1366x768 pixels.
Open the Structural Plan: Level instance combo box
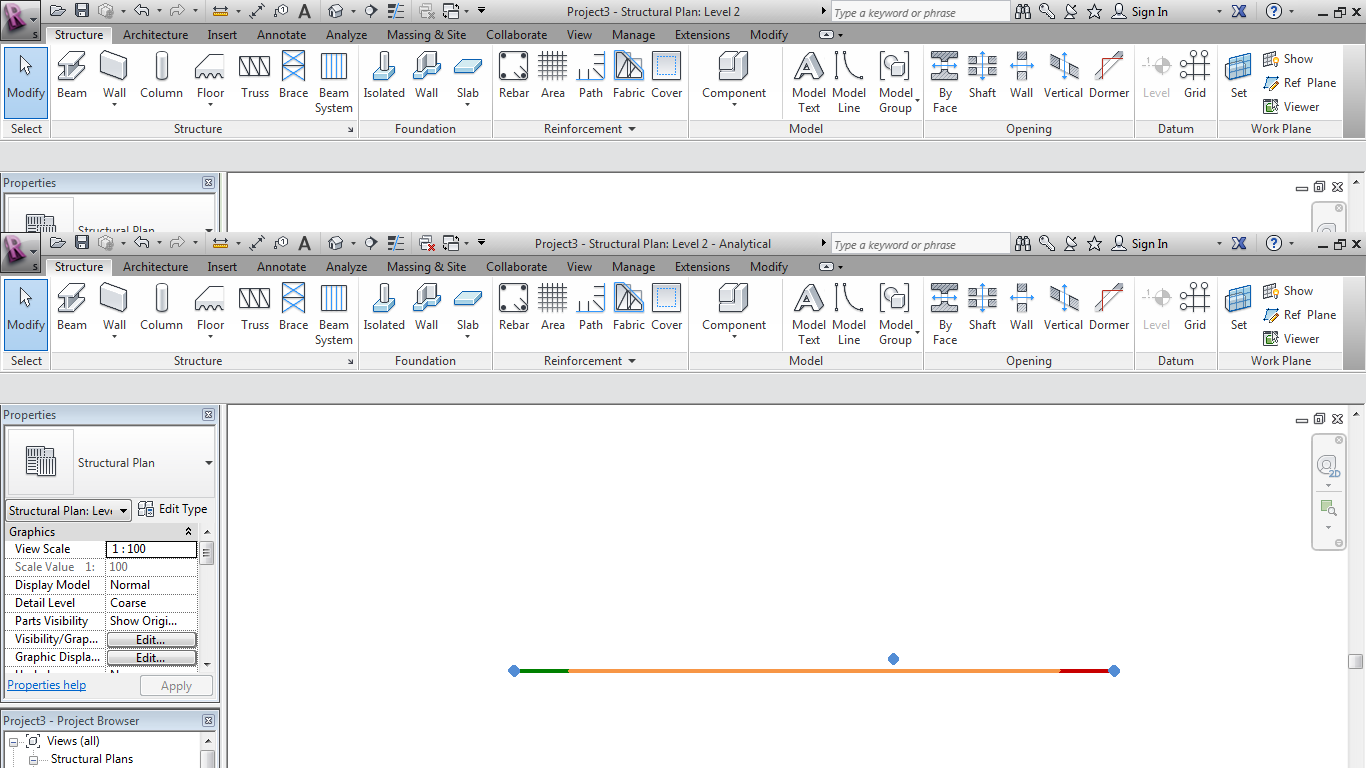click(x=68, y=511)
